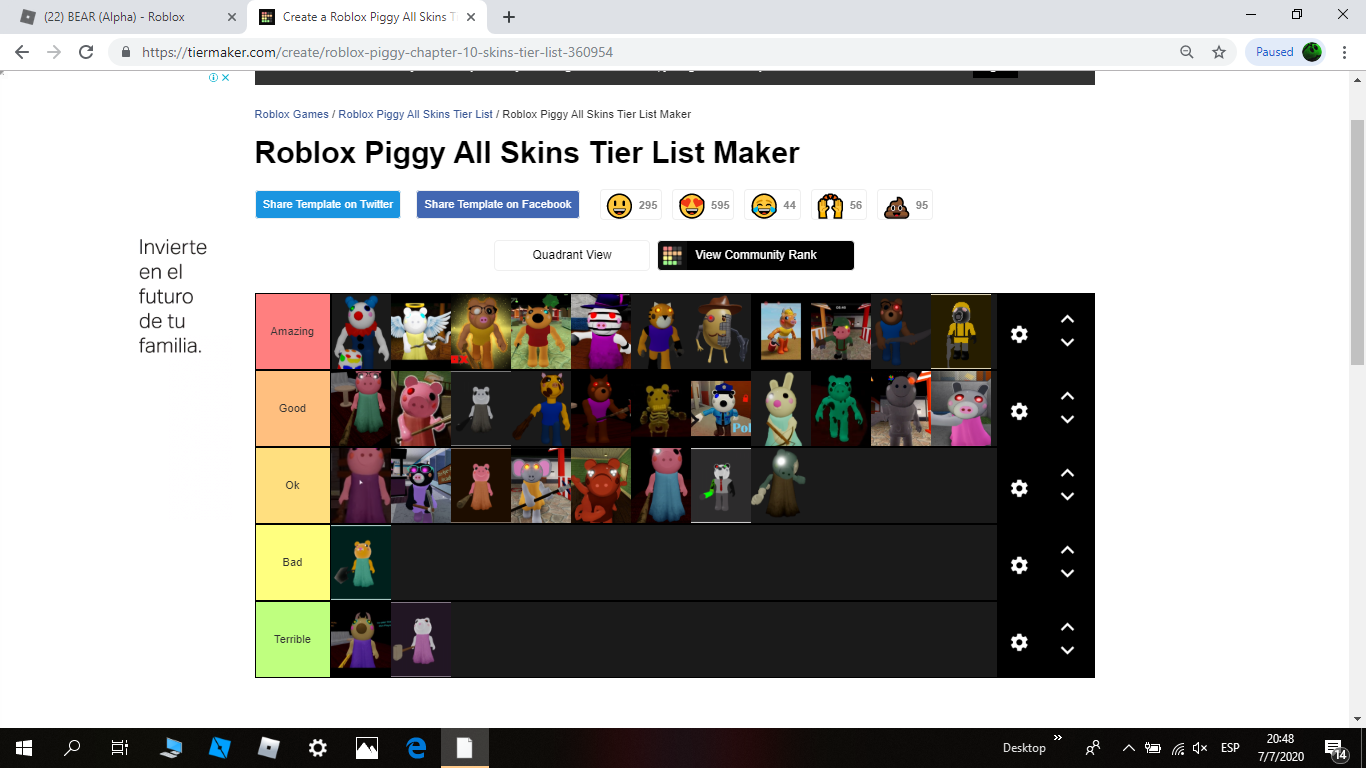Viewport: 1366px width, 768px height.
Task: Close the BEAR (Alpha) - Roblox tab
Action: point(232,17)
